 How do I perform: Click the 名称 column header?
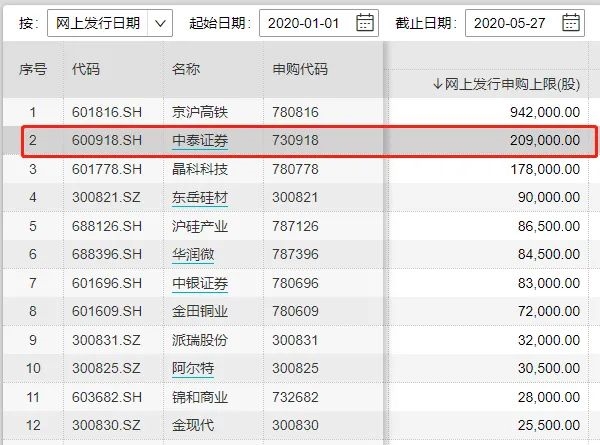point(186,69)
